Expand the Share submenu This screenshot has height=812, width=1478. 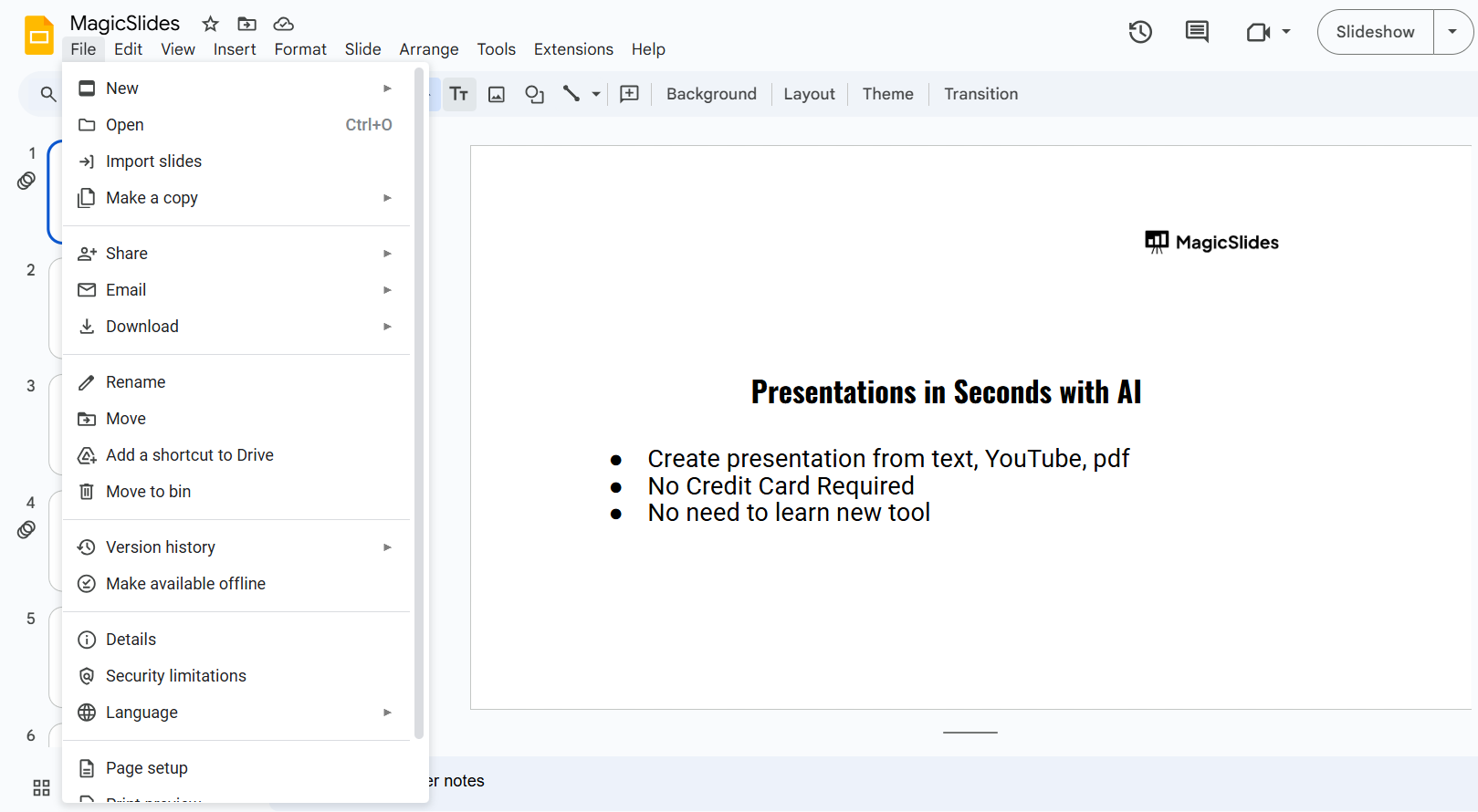(x=387, y=254)
